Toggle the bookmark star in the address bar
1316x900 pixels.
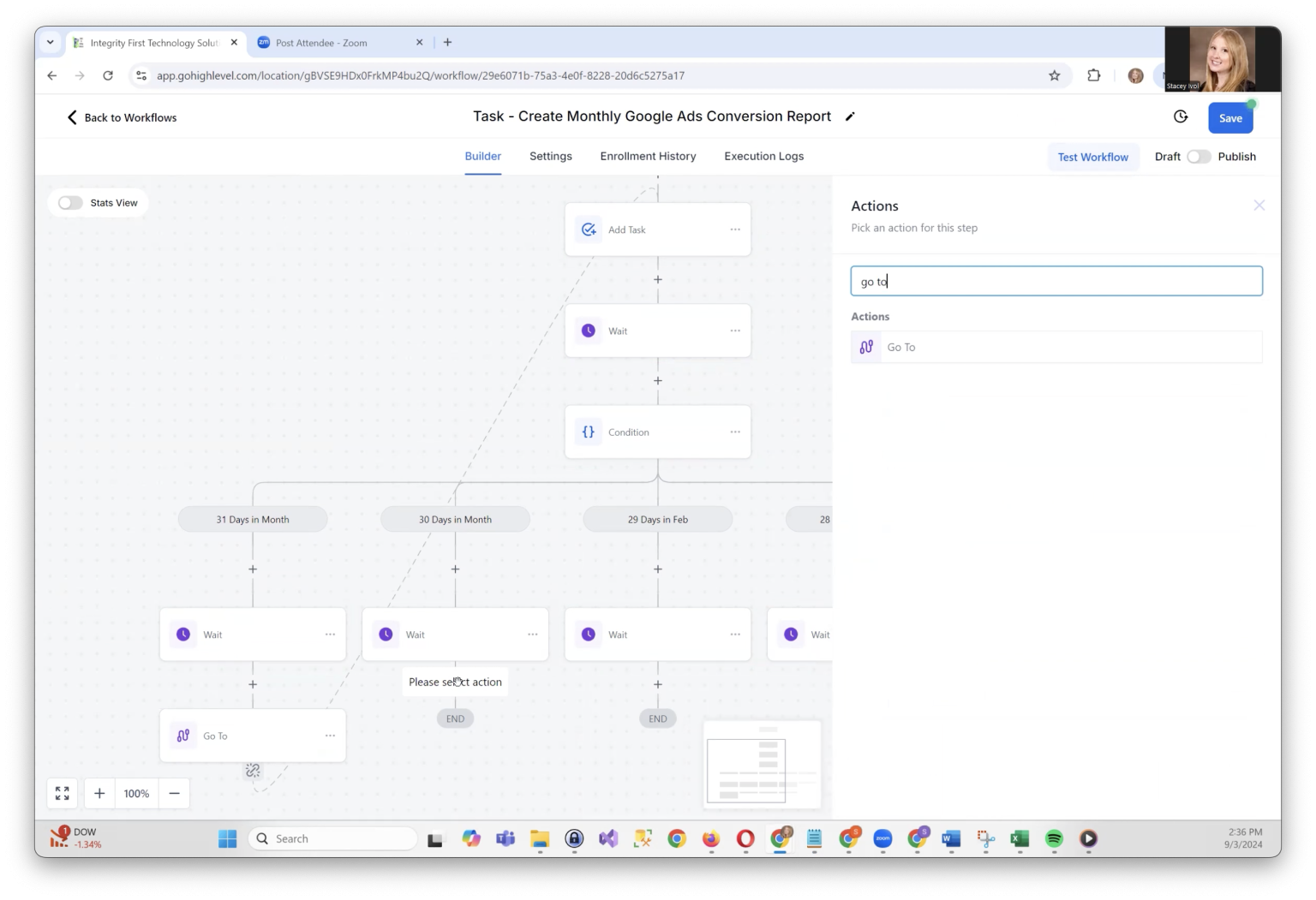1055,75
